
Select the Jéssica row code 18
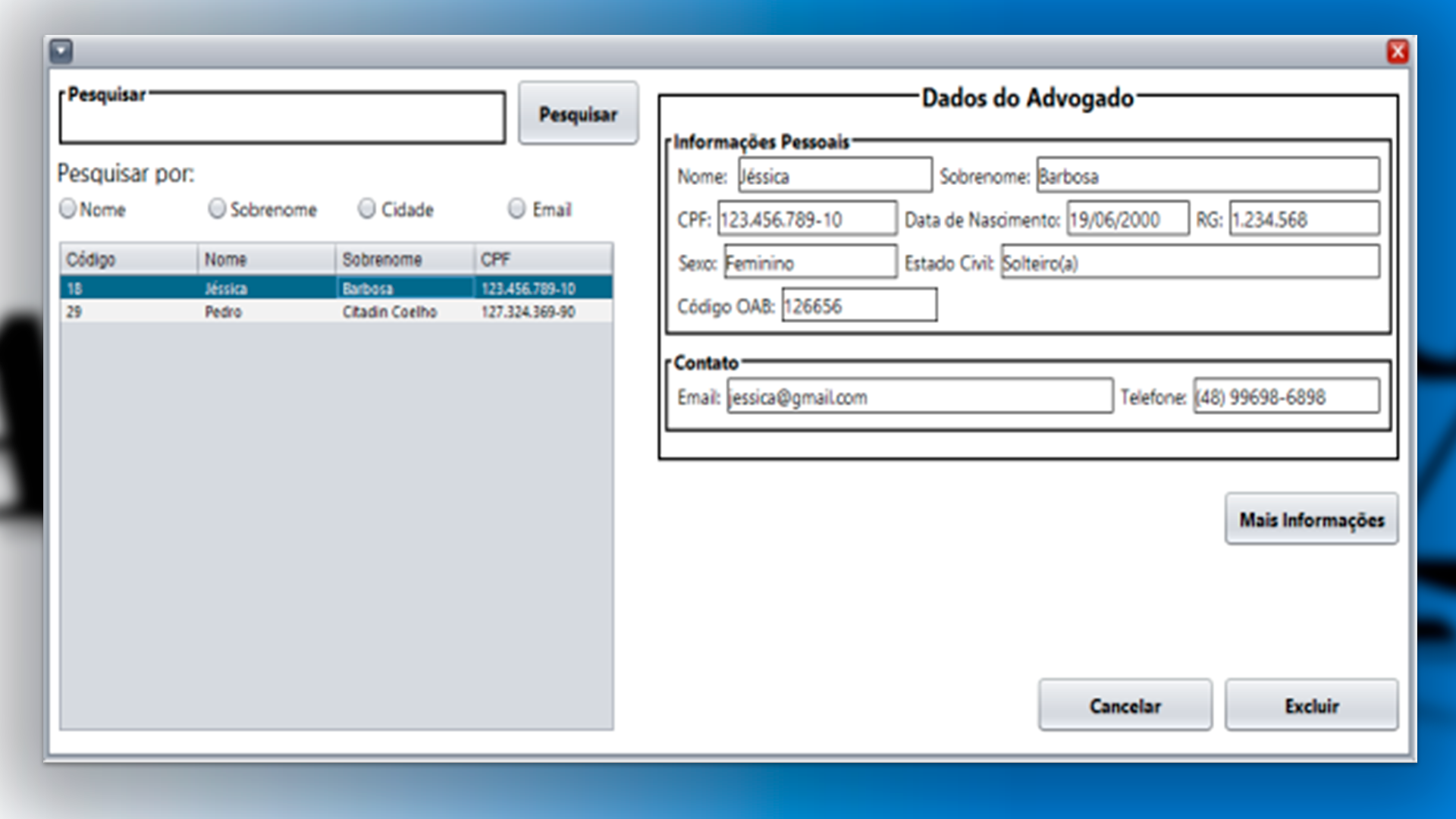(x=129, y=288)
